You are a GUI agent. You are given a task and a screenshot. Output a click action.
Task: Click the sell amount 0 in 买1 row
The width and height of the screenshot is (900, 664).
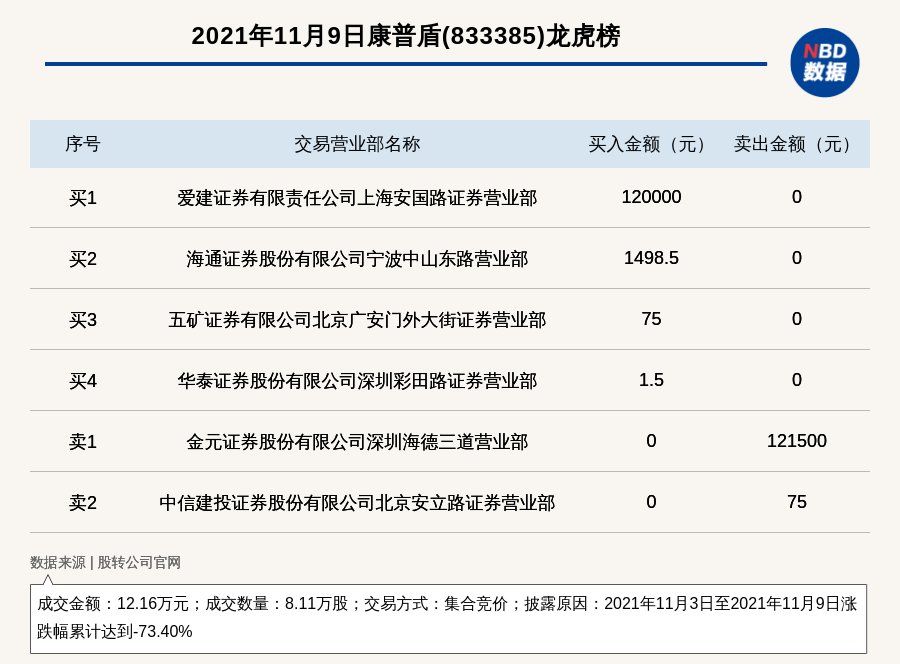pos(797,197)
